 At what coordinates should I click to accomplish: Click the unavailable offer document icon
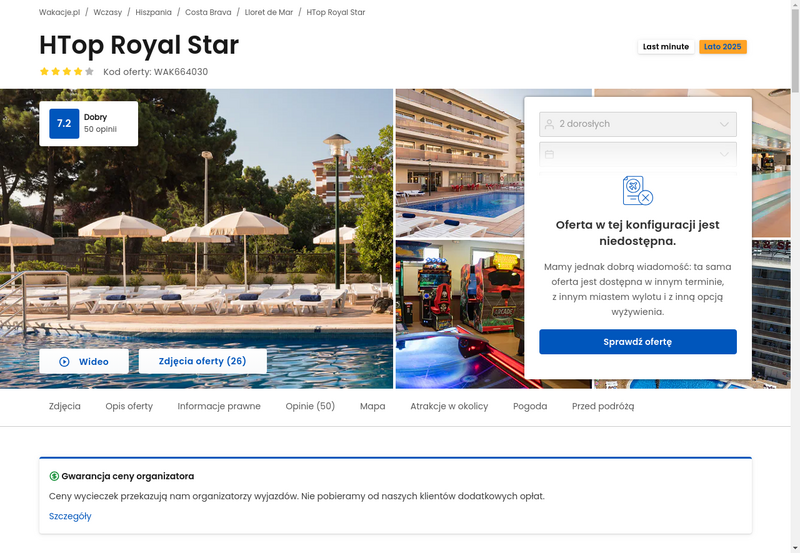tap(638, 190)
